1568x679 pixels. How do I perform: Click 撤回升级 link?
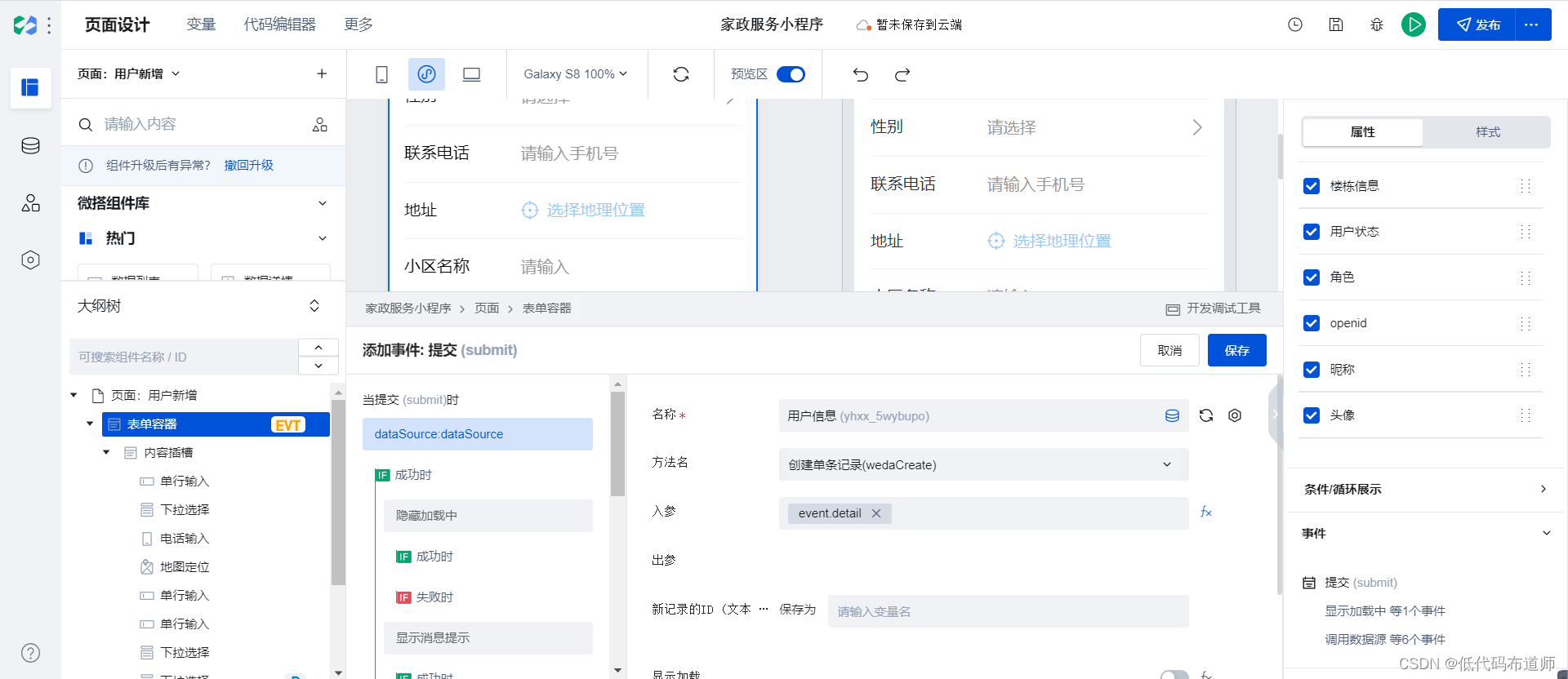pos(249,166)
